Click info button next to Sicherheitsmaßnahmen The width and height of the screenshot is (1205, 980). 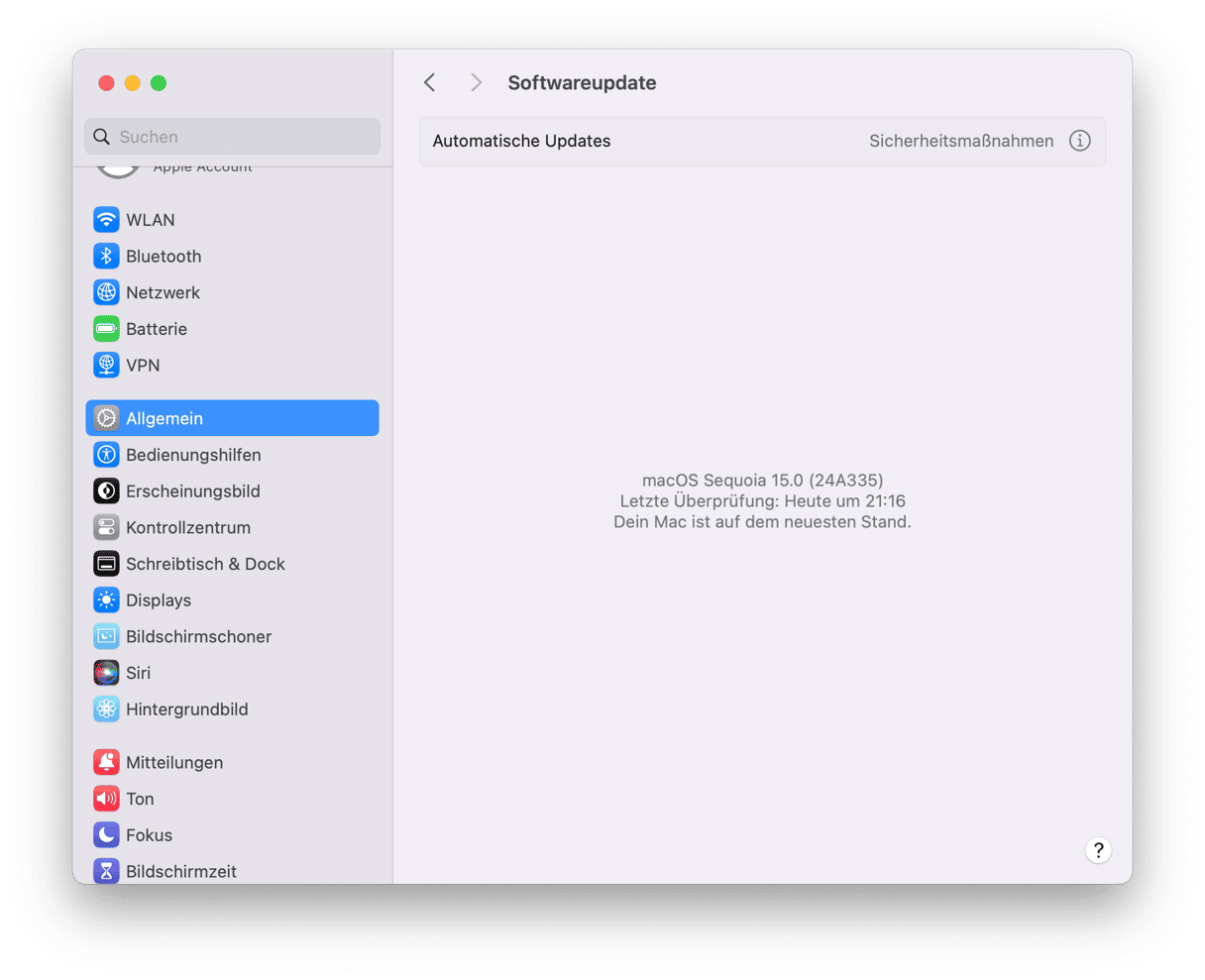pos(1079,141)
